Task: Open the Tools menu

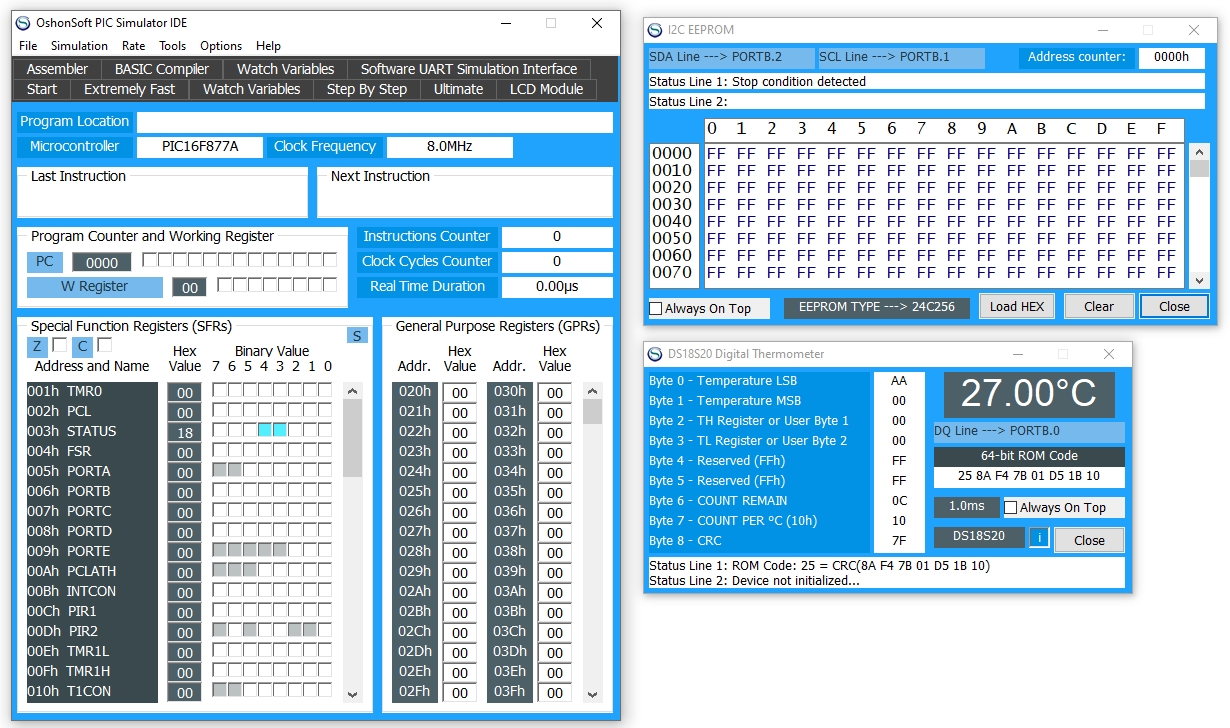Action: 172,45
